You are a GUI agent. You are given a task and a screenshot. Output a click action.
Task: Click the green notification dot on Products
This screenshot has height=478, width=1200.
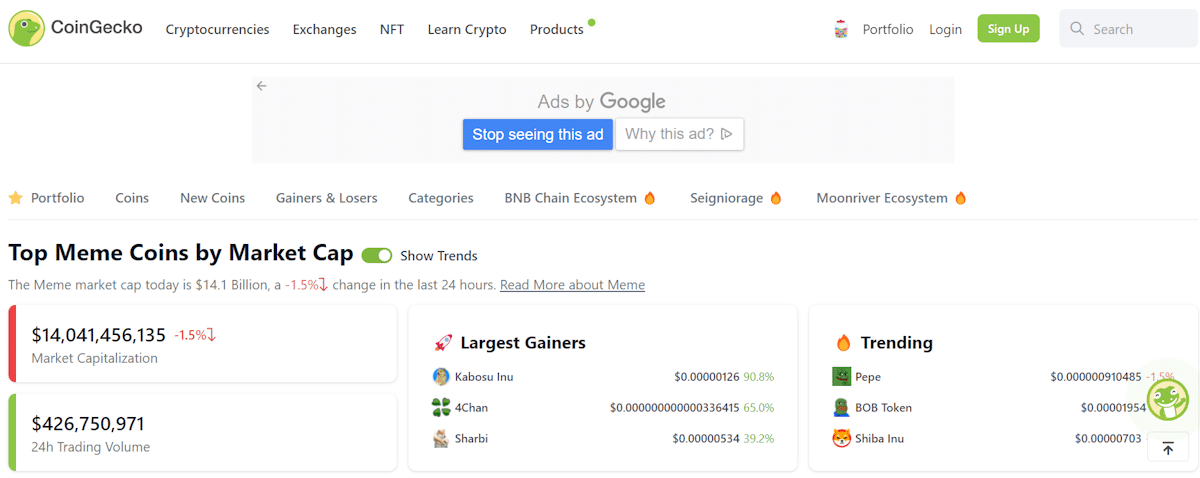(592, 21)
